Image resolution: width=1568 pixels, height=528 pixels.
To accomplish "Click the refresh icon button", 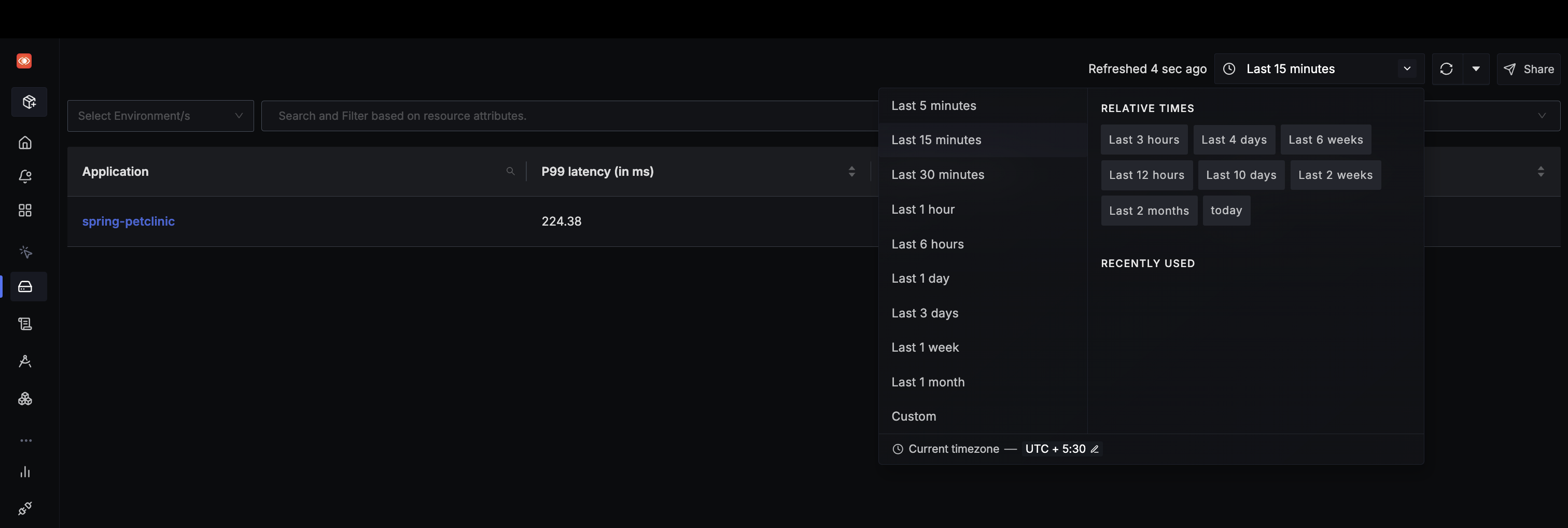I will point(1446,69).
